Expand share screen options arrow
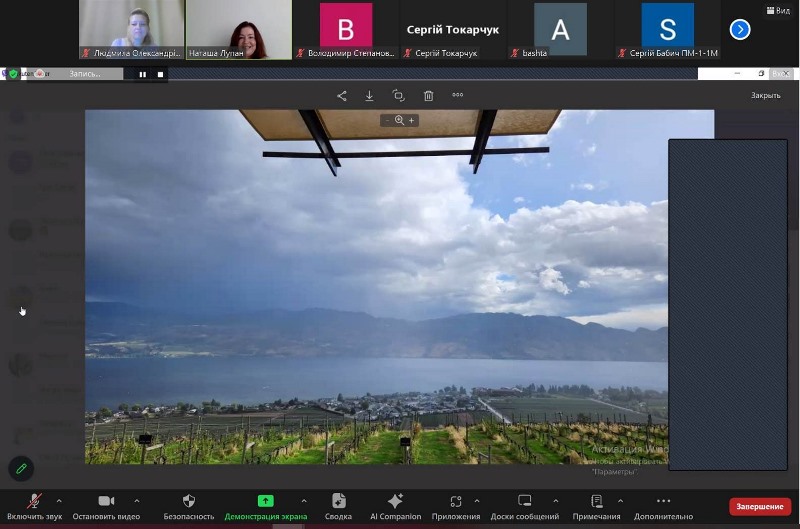800x529 pixels. (x=304, y=501)
